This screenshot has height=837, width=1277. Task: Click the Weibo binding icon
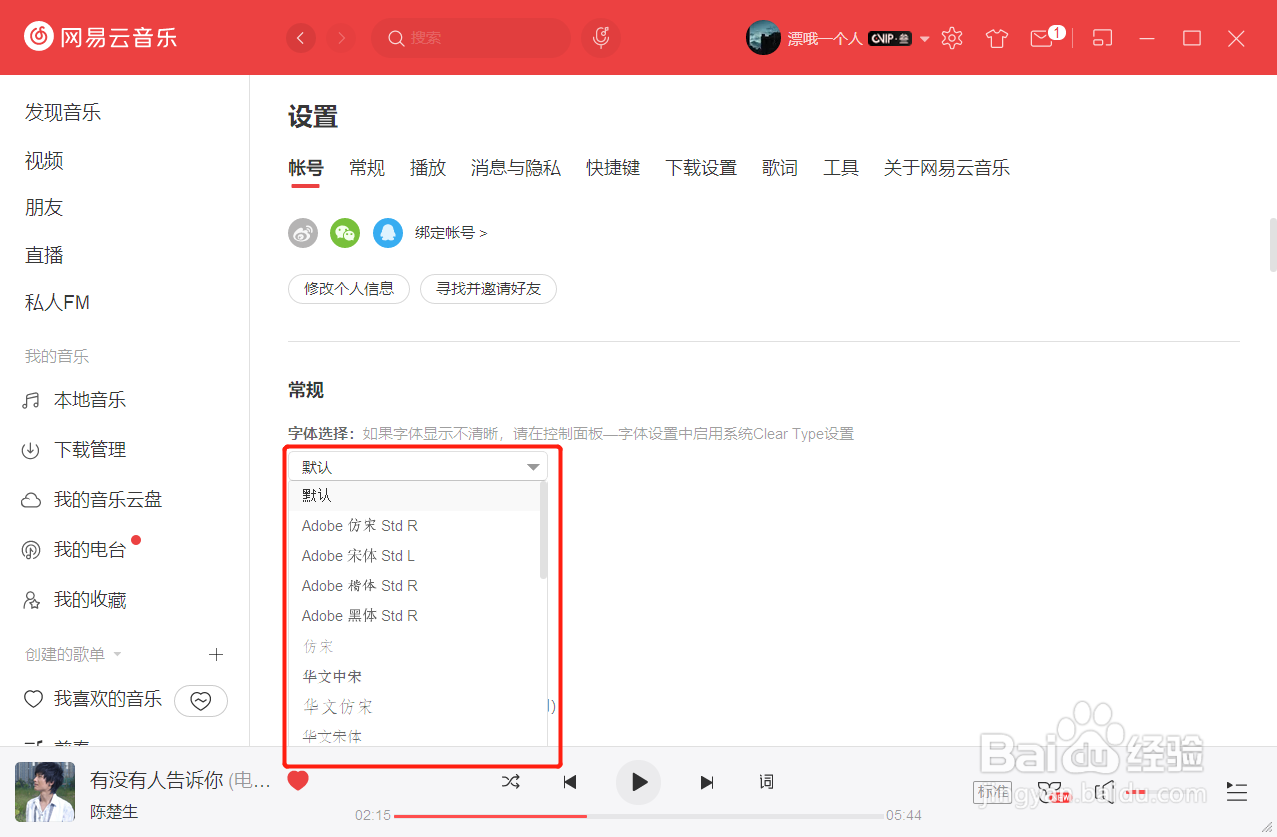(x=303, y=233)
